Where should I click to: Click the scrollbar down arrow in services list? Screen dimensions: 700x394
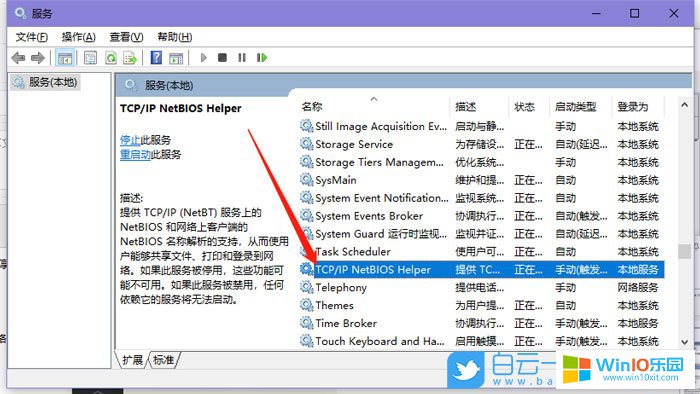pos(684,342)
